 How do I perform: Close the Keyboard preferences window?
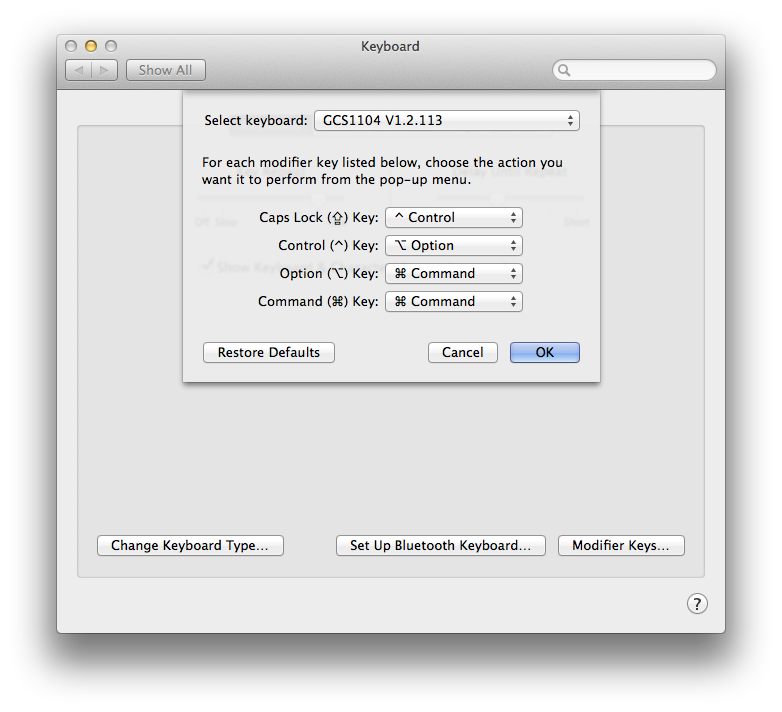[x=71, y=46]
